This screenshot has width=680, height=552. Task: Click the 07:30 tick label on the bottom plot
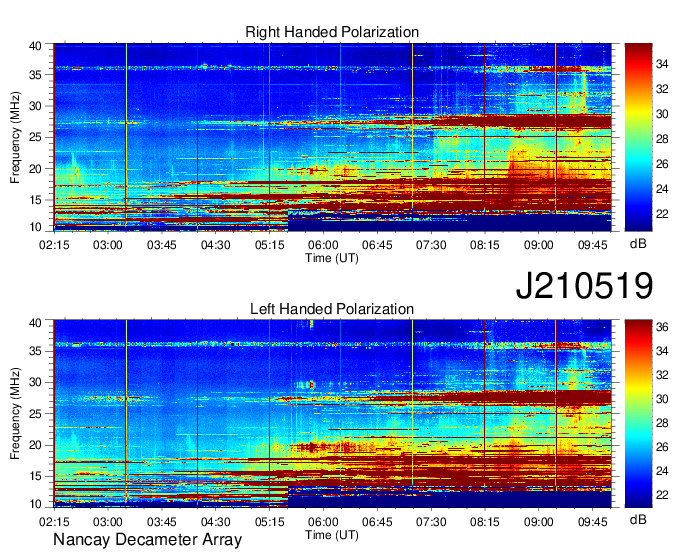tap(431, 522)
